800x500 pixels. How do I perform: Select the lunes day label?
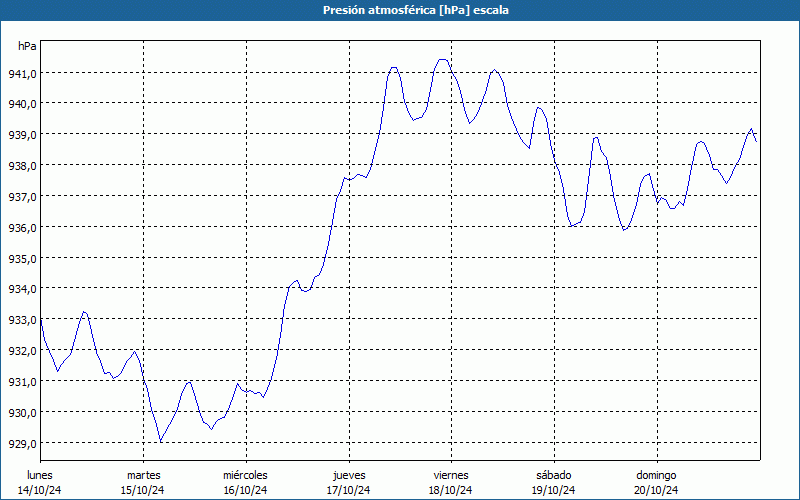40,475
